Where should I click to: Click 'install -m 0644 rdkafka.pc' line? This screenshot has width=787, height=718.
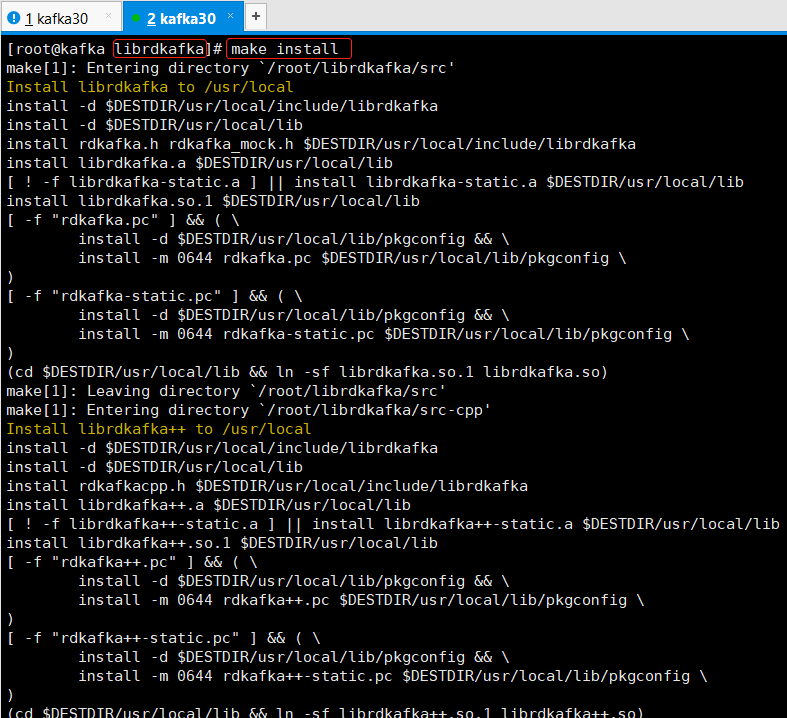pyautogui.click(x=352, y=258)
